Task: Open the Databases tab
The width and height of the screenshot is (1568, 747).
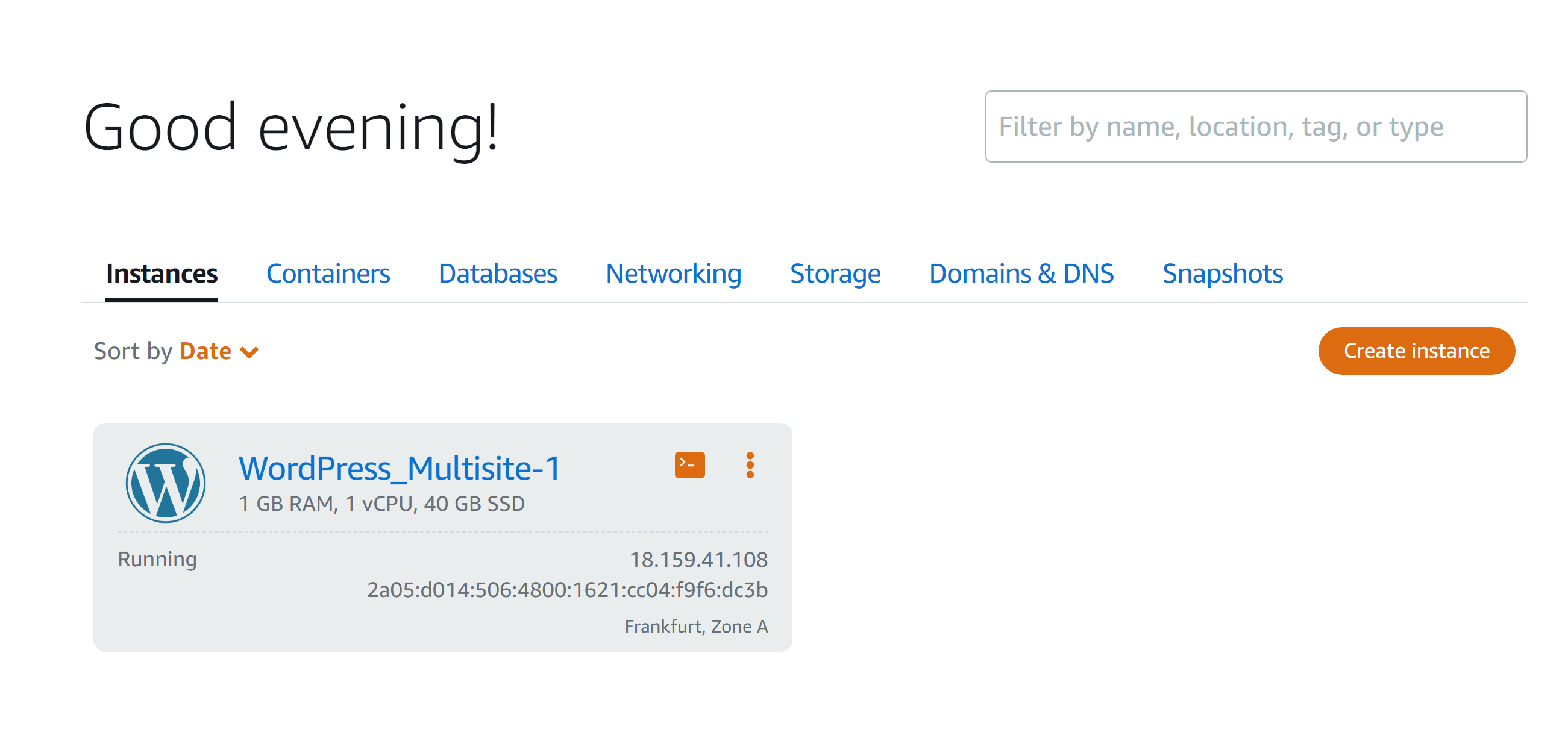Action: click(497, 273)
